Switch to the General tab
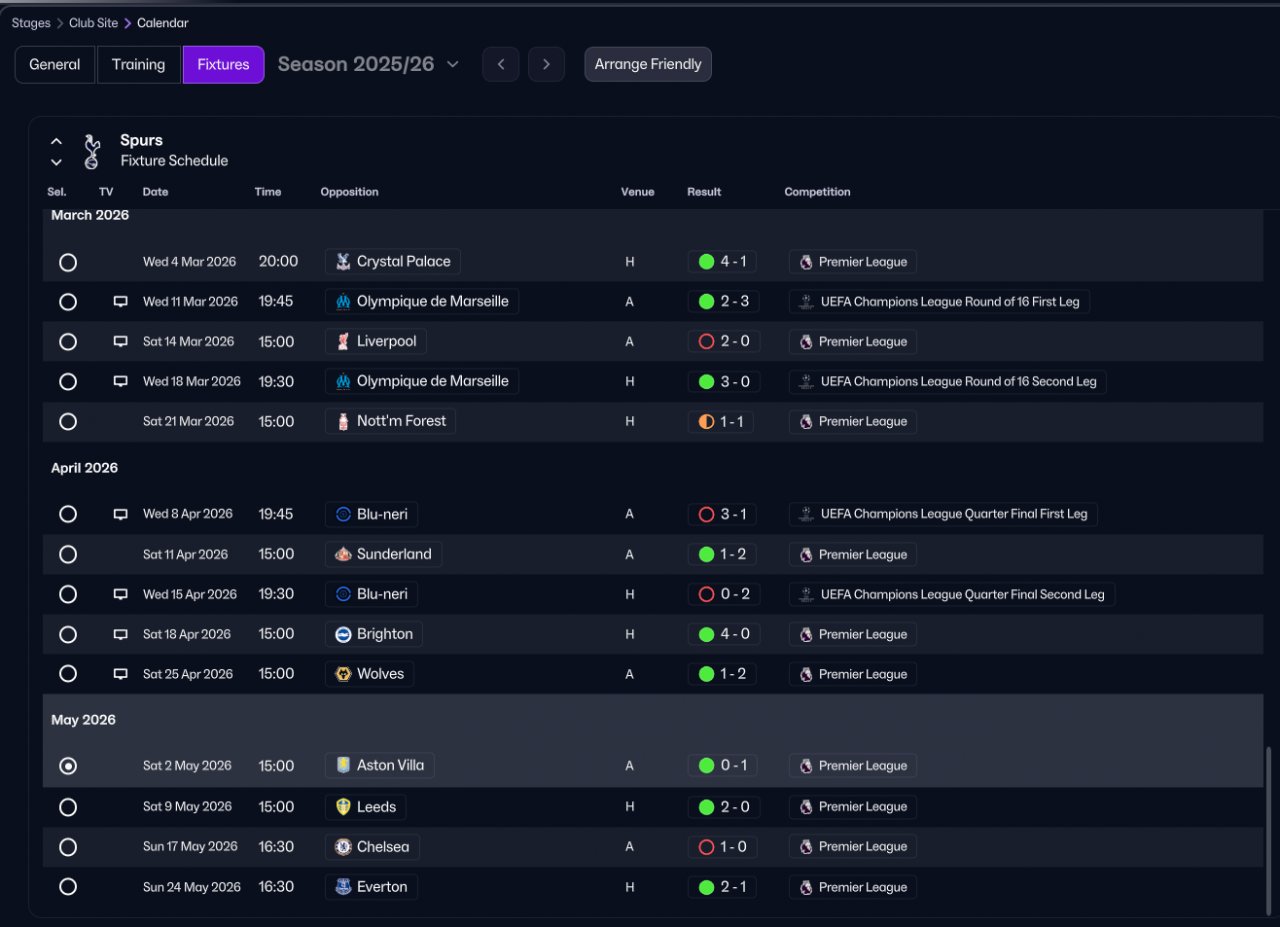This screenshot has width=1280, height=927. tap(55, 64)
